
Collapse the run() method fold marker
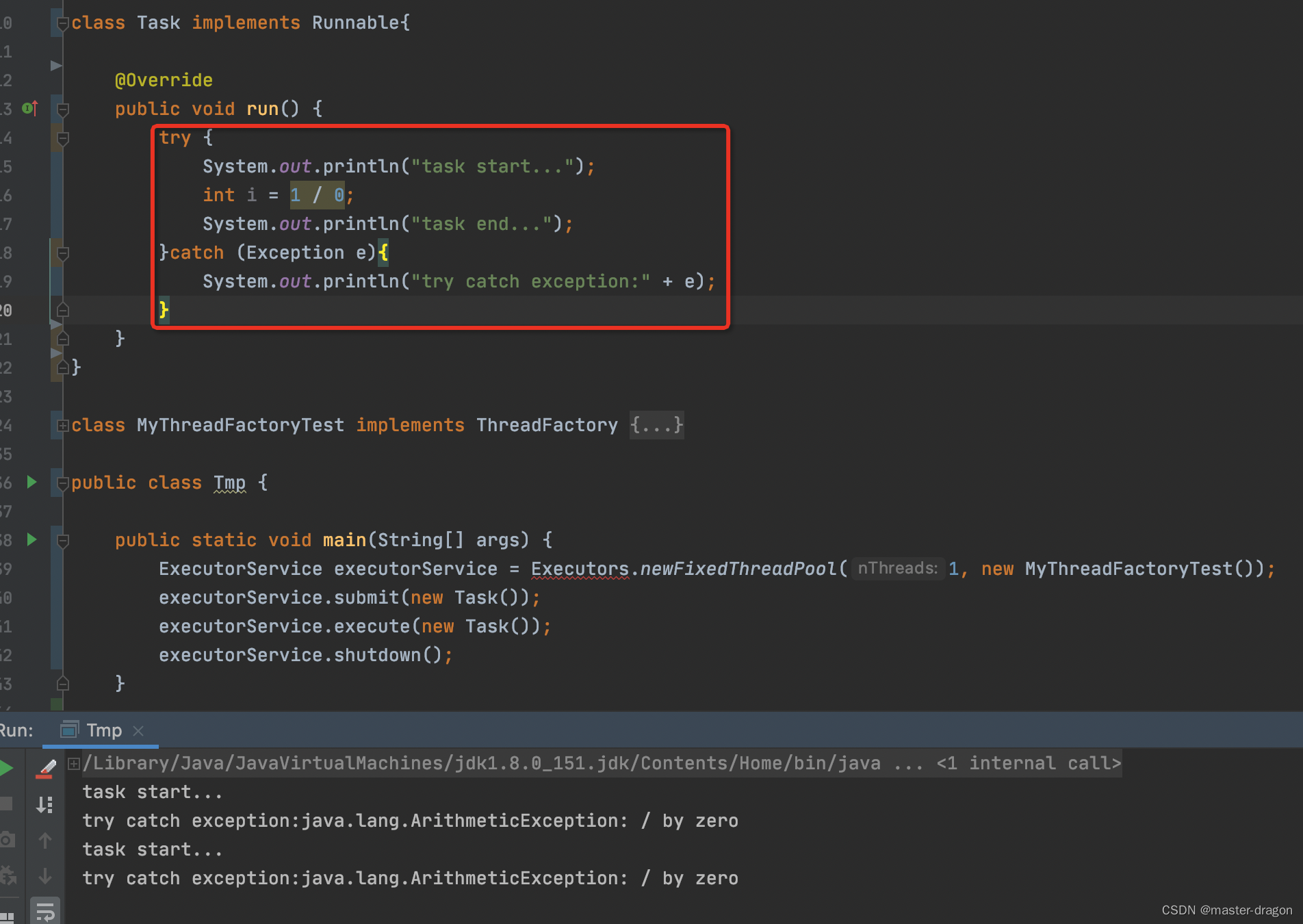(x=62, y=109)
